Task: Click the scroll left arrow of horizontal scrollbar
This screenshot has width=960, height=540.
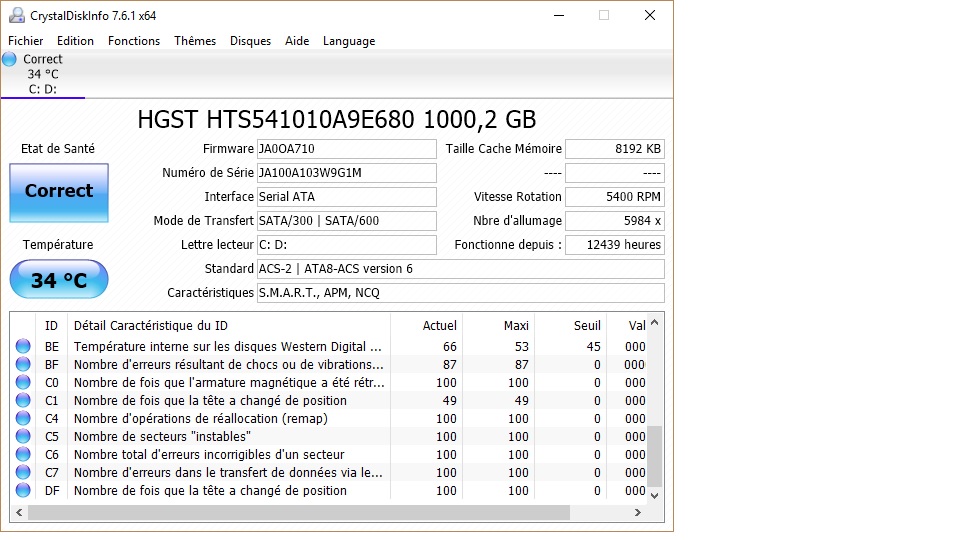Action: click(19, 512)
